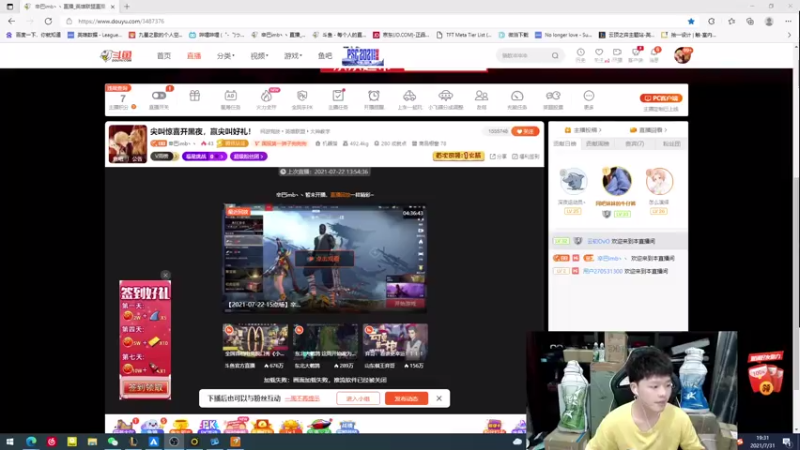This screenshot has height=450, width=800.
Task: Open the 更多 ellipsis icon in streamer toolbar
Action: pyautogui.click(x=589, y=95)
